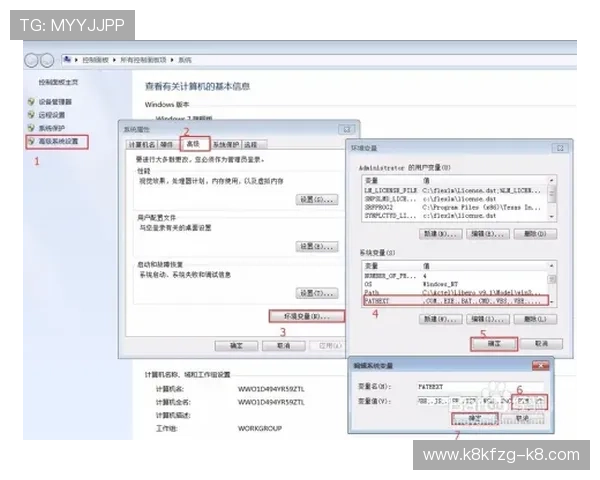Switch to the 硬件 tab in 系统属性
This screenshot has height=480, width=600.
click(167, 145)
